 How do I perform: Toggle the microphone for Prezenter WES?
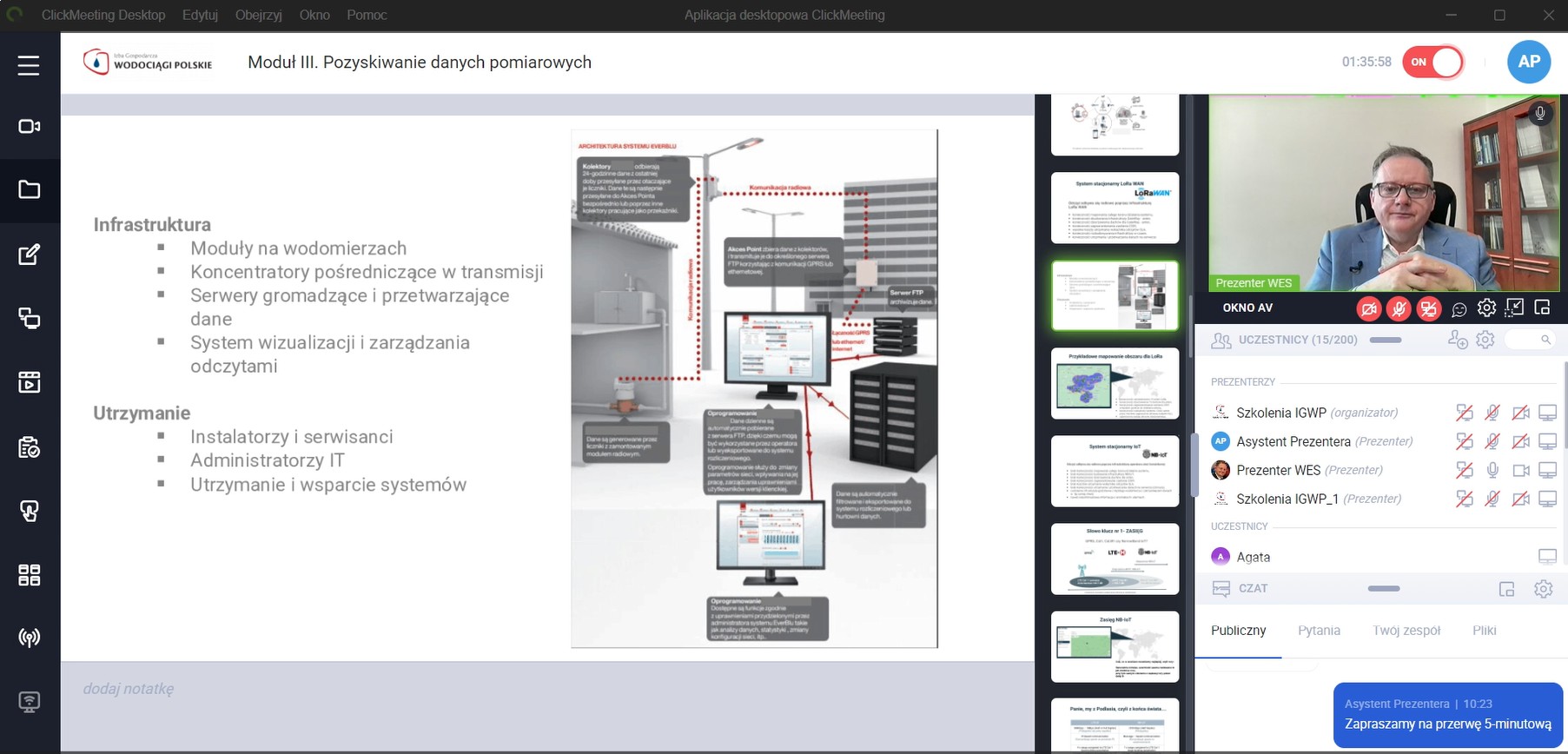(1492, 470)
